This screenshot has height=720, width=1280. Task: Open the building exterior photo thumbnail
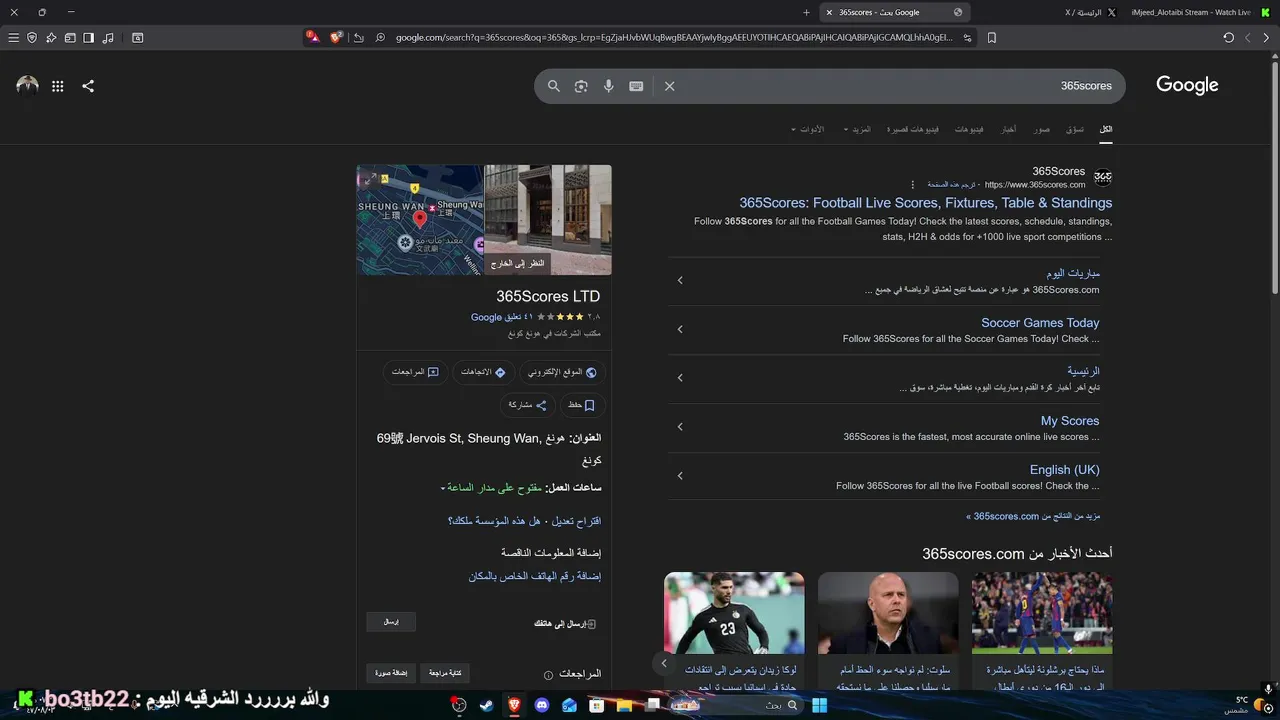click(548, 220)
